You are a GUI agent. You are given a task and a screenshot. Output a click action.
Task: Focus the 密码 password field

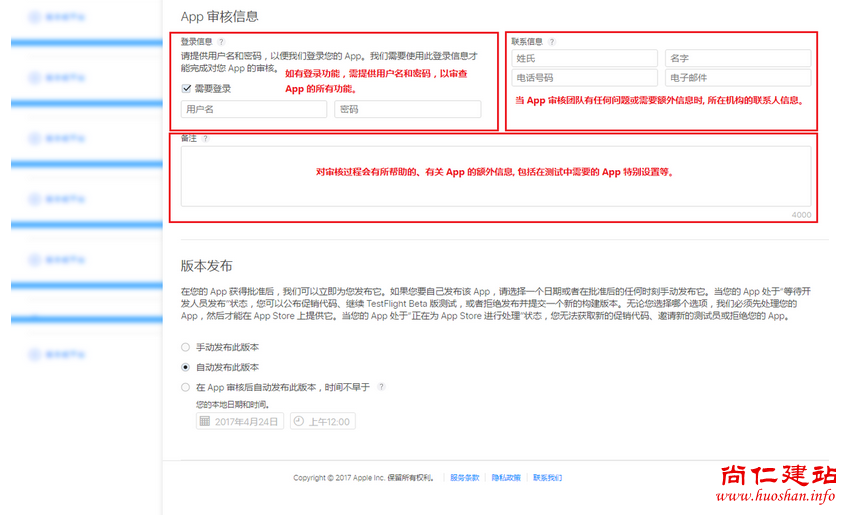tap(407, 109)
